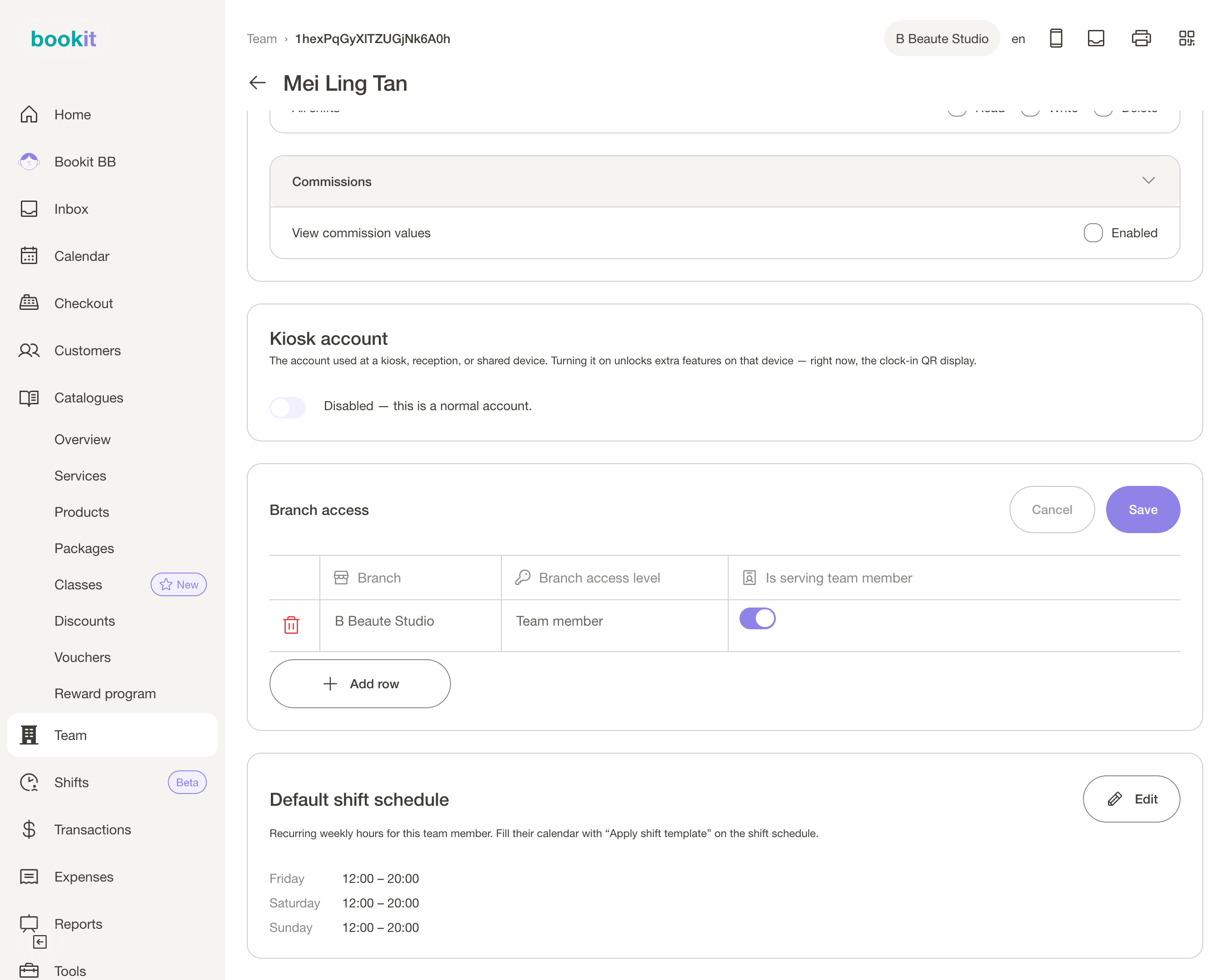Open the Inbox menu item
Viewport: 1225px width, 980px height.
113,209
